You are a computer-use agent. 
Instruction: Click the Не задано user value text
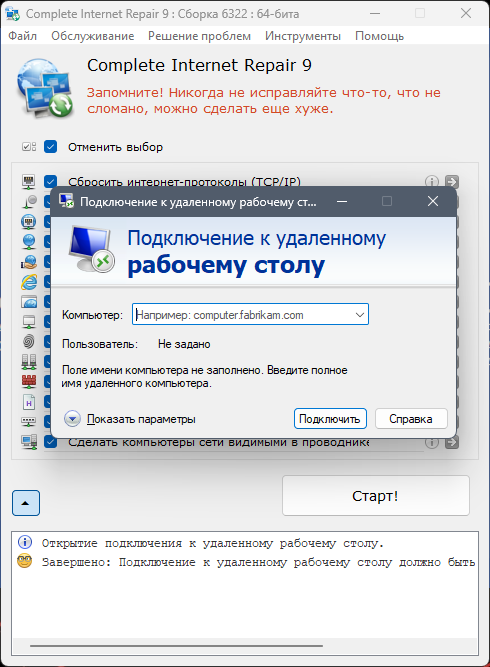click(184, 344)
